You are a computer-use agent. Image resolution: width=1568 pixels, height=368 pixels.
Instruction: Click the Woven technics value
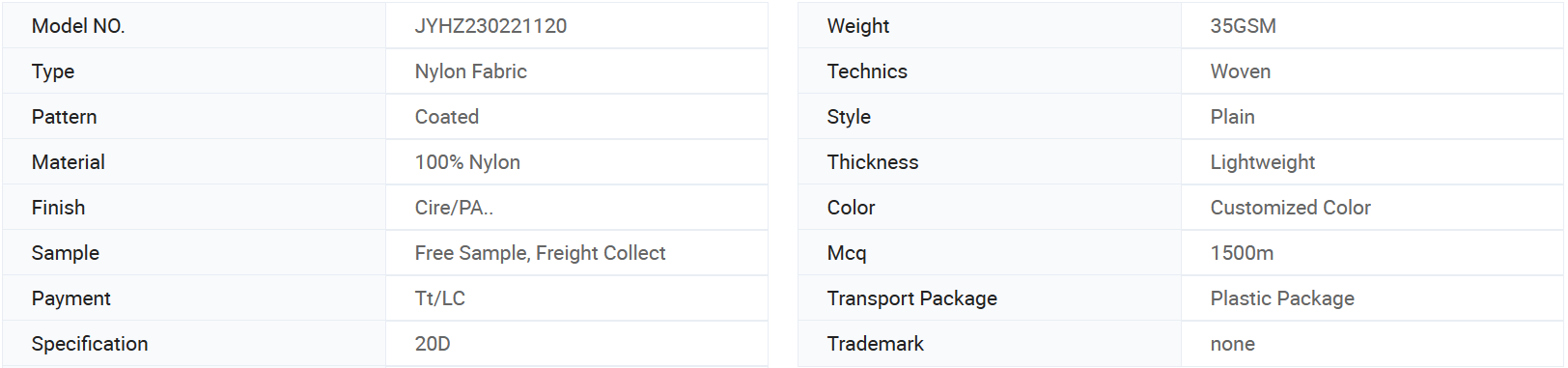1240,71
